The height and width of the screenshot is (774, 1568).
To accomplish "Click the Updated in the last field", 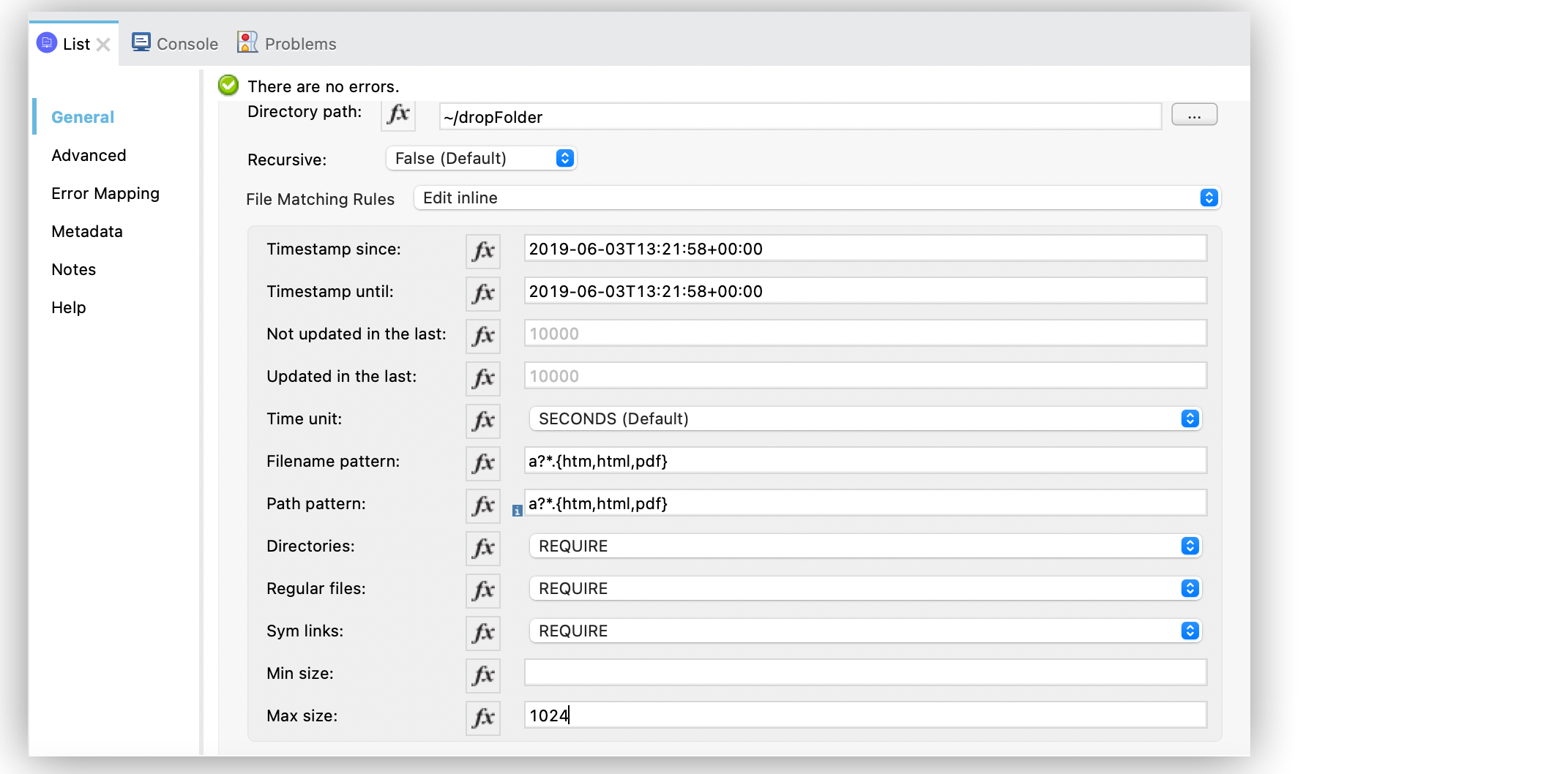I will 865,376.
